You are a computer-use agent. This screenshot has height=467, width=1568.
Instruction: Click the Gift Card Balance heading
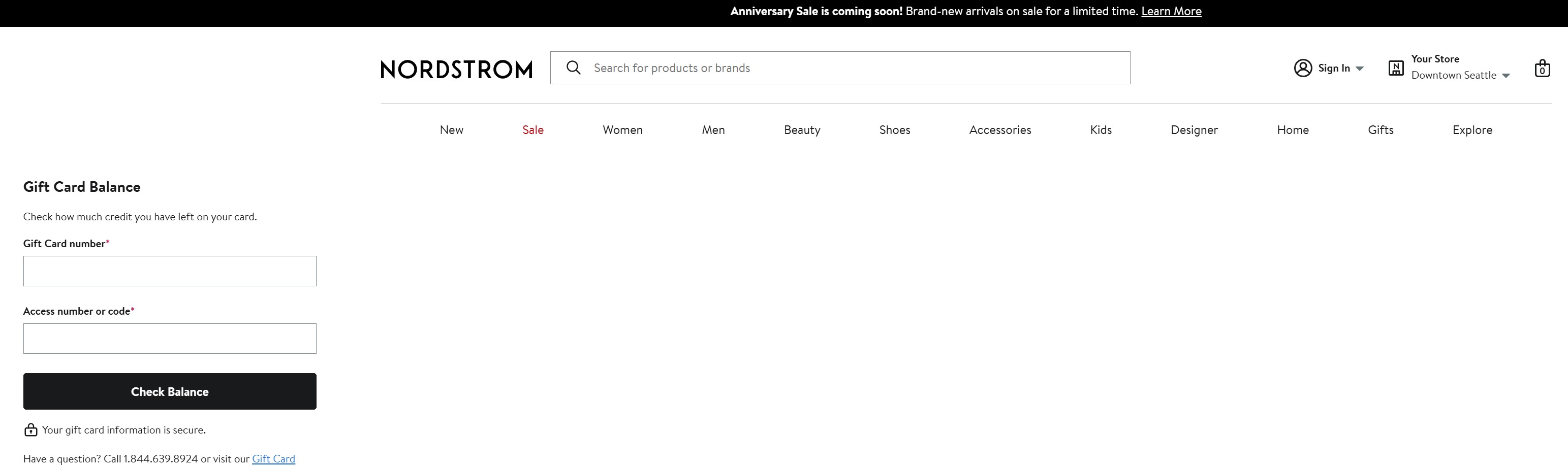click(x=82, y=187)
